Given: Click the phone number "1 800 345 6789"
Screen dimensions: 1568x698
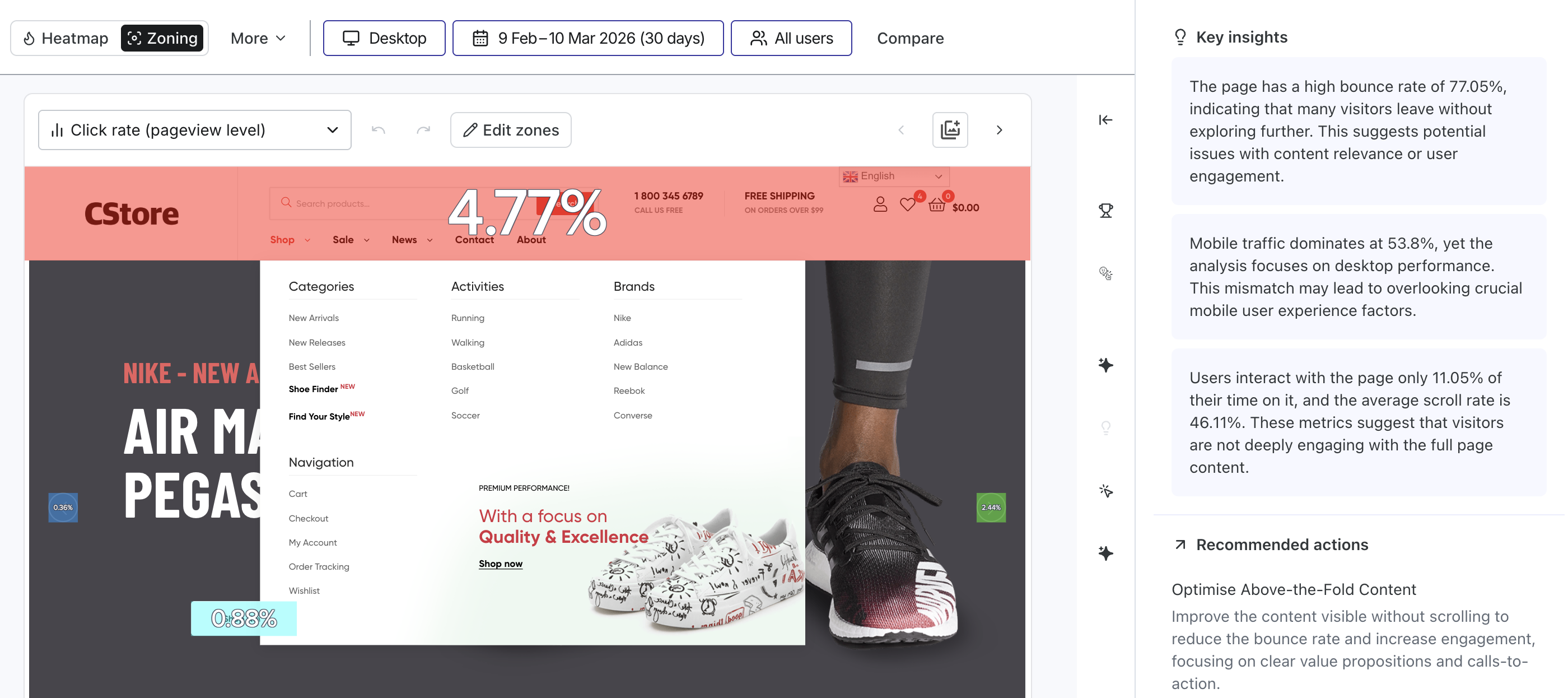Looking at the screenshot, I should pos(668,196).
